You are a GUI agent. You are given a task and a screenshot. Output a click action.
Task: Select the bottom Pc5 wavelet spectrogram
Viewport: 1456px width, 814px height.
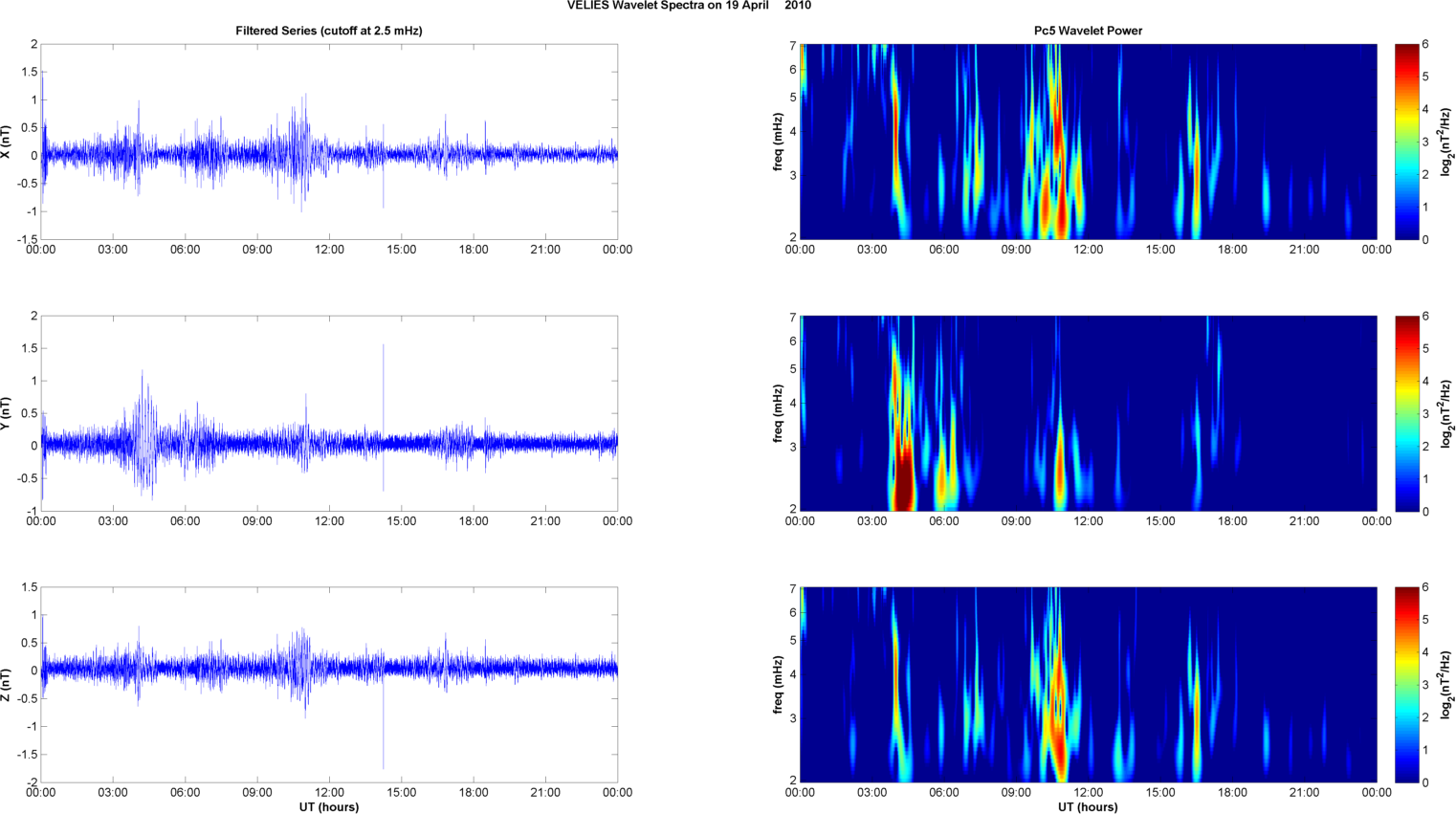click(x=1088, y=685)
